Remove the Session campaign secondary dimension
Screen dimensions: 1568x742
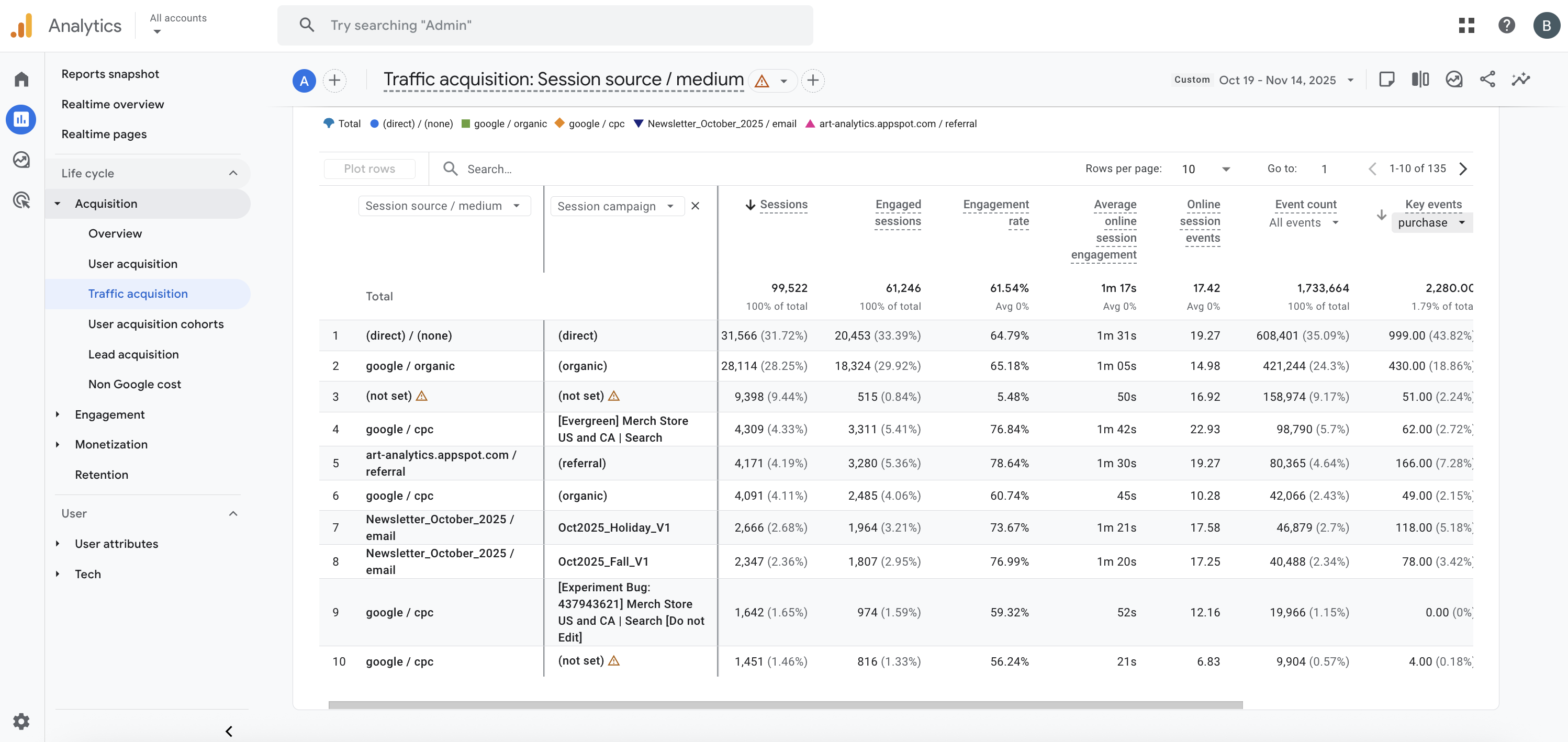point(695,206)
